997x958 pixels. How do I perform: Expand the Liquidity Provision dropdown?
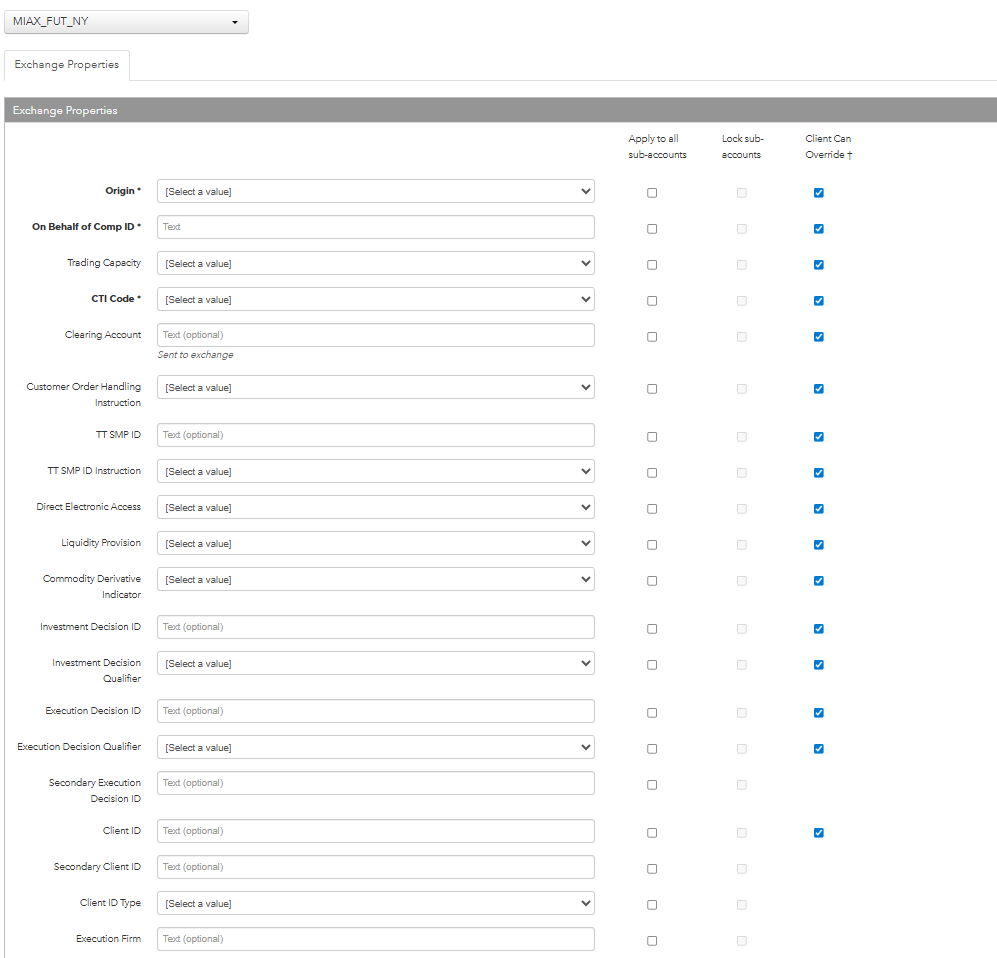coord(375,543)
